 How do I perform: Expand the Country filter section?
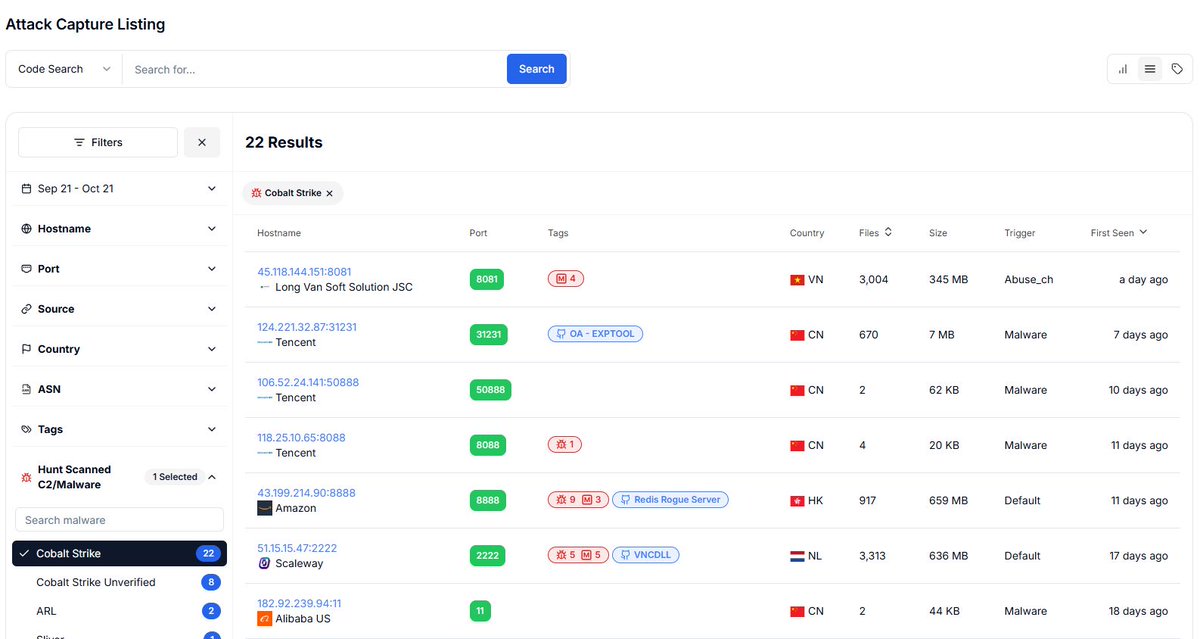click(119, 348)
